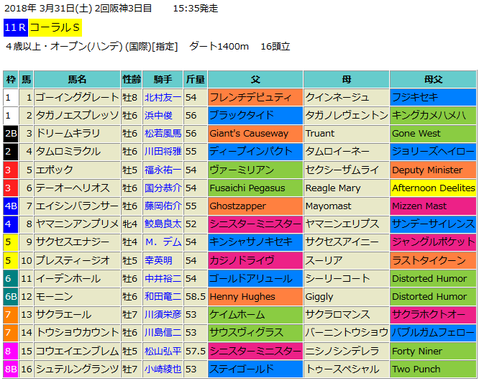Click sire cell Ghostzapper
This screenshot has height=381, width=479.
coord(255,206)
